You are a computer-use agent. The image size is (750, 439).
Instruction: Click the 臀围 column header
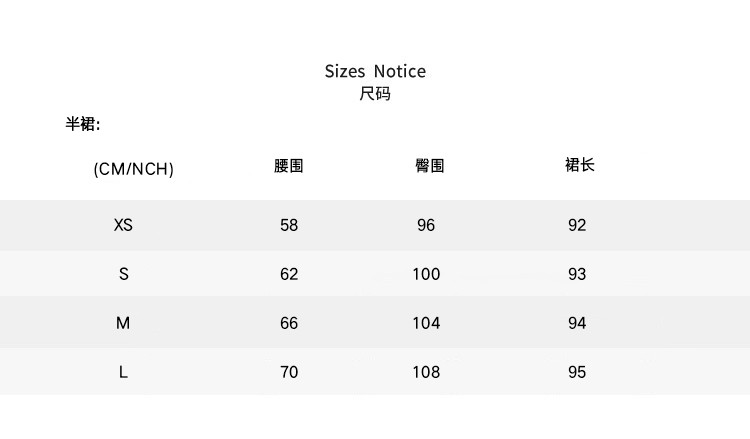click(429, 166)
